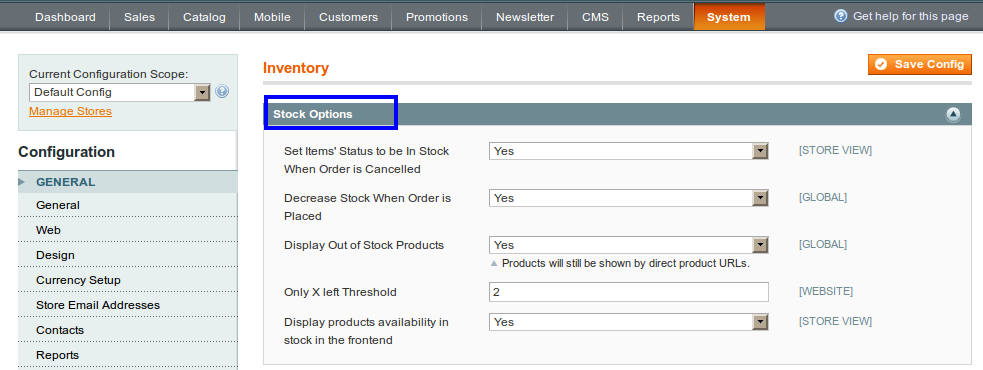Open the Current Configuration Scope dropdown
Viewport: 983px width, 370px height.
coord(119,92)
